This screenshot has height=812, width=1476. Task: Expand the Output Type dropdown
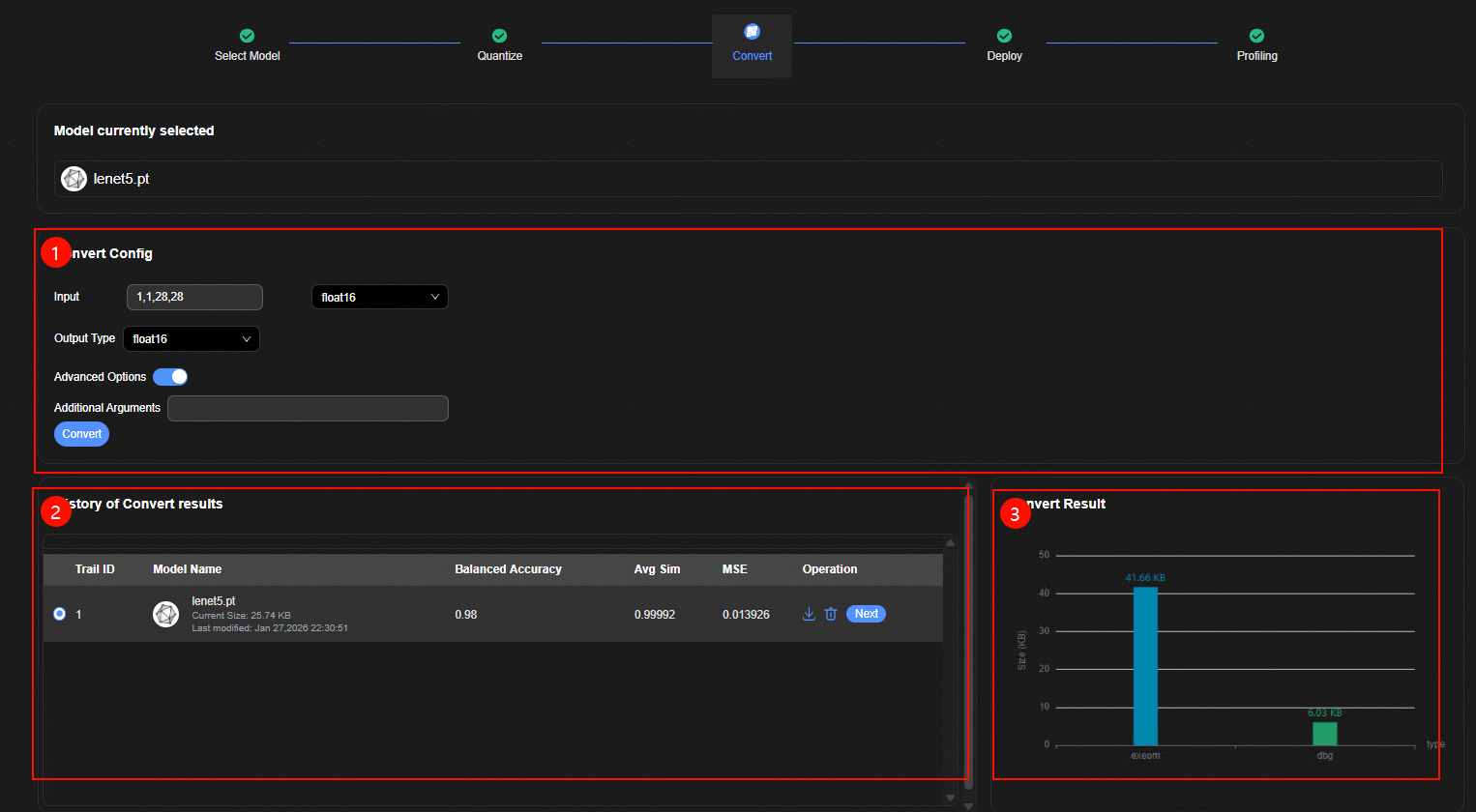[191, 338]
